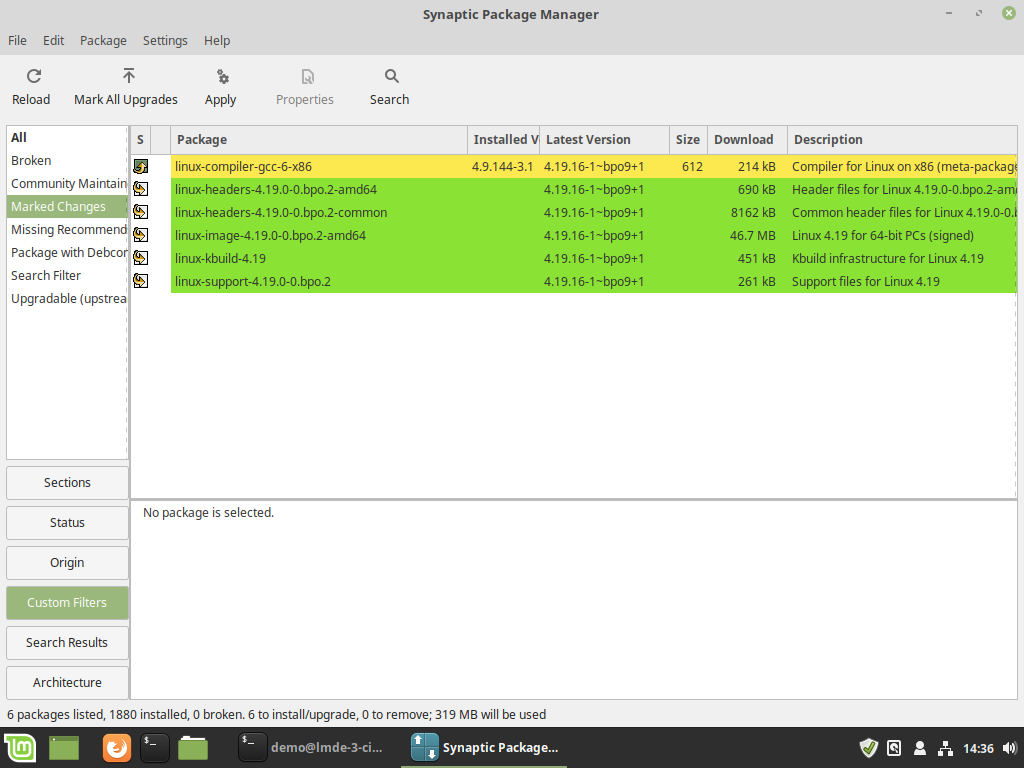Select the Broken filter
The height and width of the screenshot is (768, 1024).
coord(67,161)
